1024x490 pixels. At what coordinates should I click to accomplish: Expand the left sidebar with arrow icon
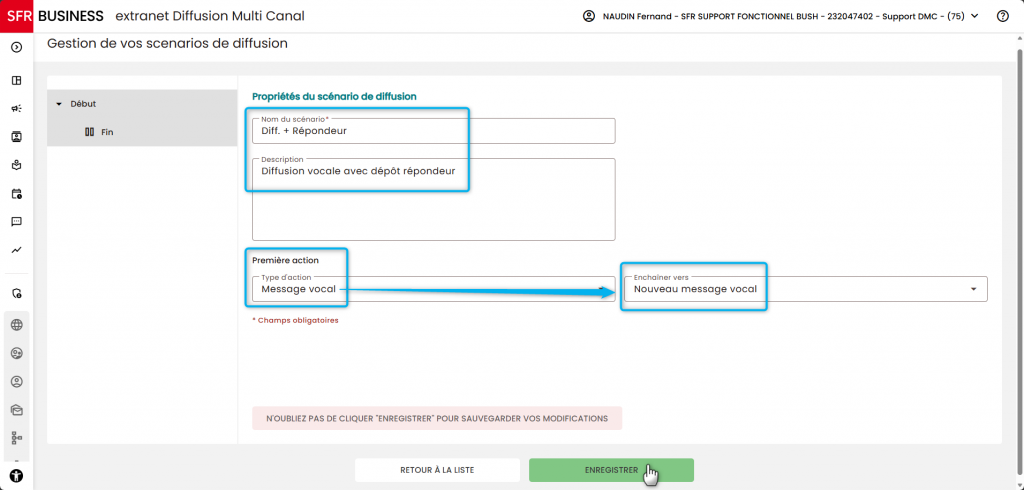tap(17, 47)
